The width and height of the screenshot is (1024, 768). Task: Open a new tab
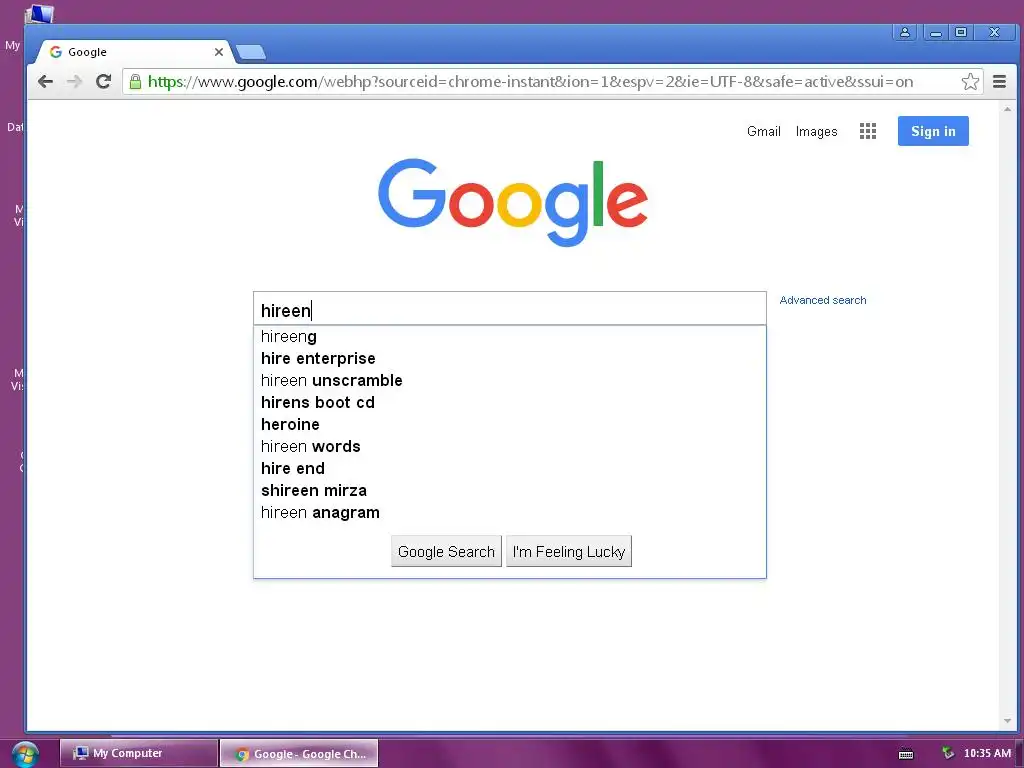coord(251,52)
